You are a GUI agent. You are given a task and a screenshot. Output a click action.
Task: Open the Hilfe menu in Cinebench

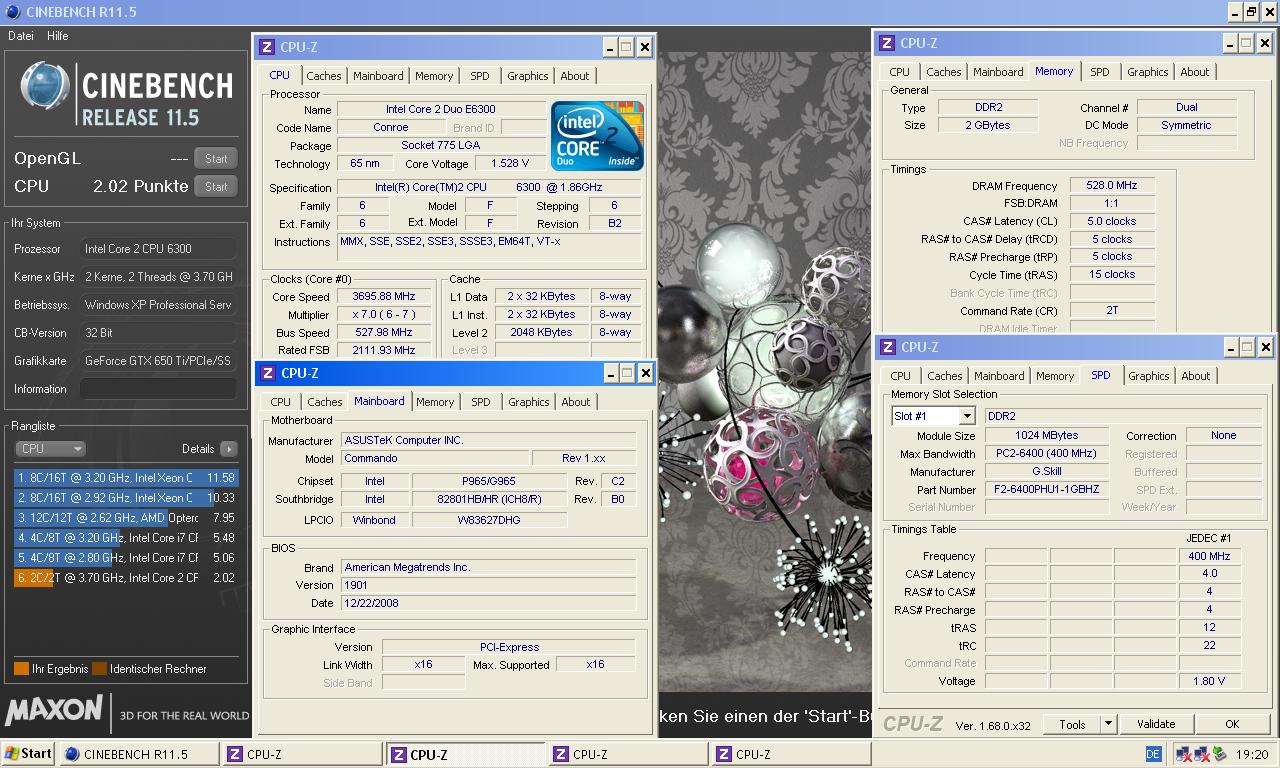[58, 36]
